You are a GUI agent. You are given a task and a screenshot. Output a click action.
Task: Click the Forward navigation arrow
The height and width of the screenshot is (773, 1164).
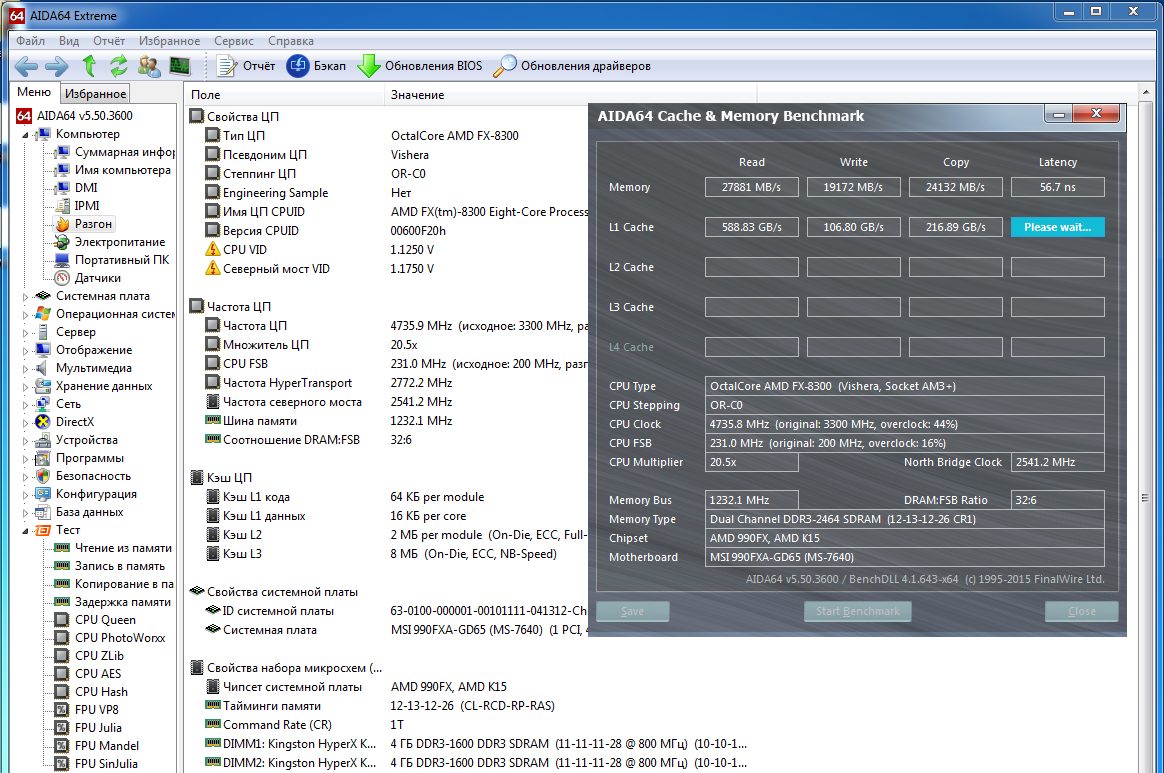(56, 66)
